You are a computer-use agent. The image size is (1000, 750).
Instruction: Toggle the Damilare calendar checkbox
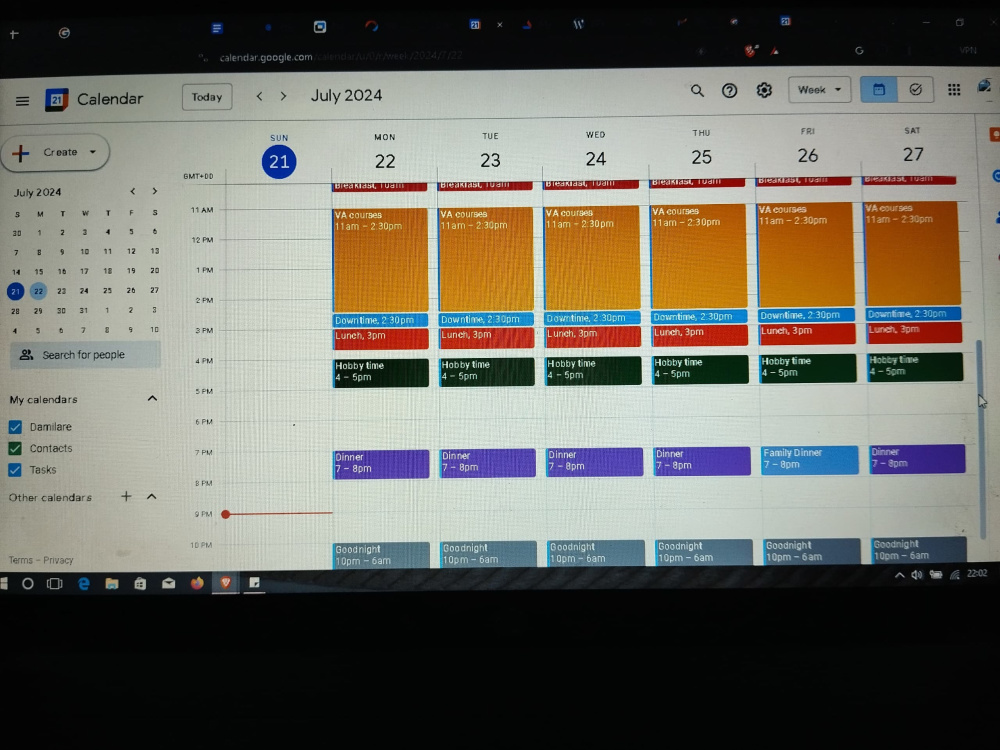click(x=15, y=427)
